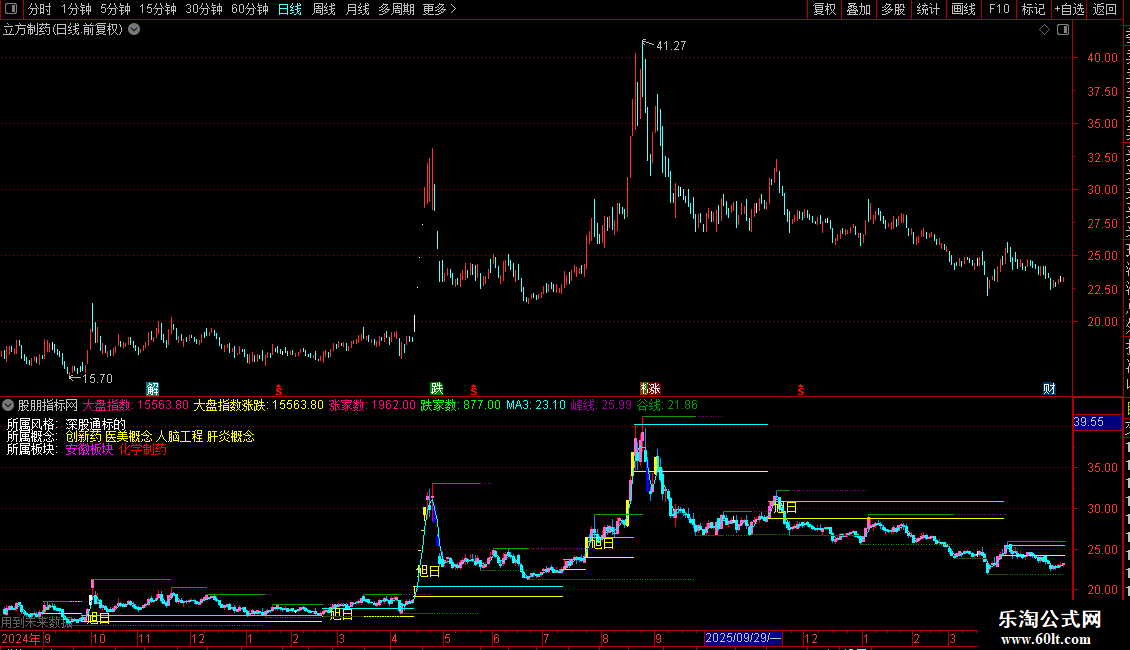This screenshot has height=650, width=1130.
Task: Click the 跌家数: 877.00 value
Action: tap(461, 405)
